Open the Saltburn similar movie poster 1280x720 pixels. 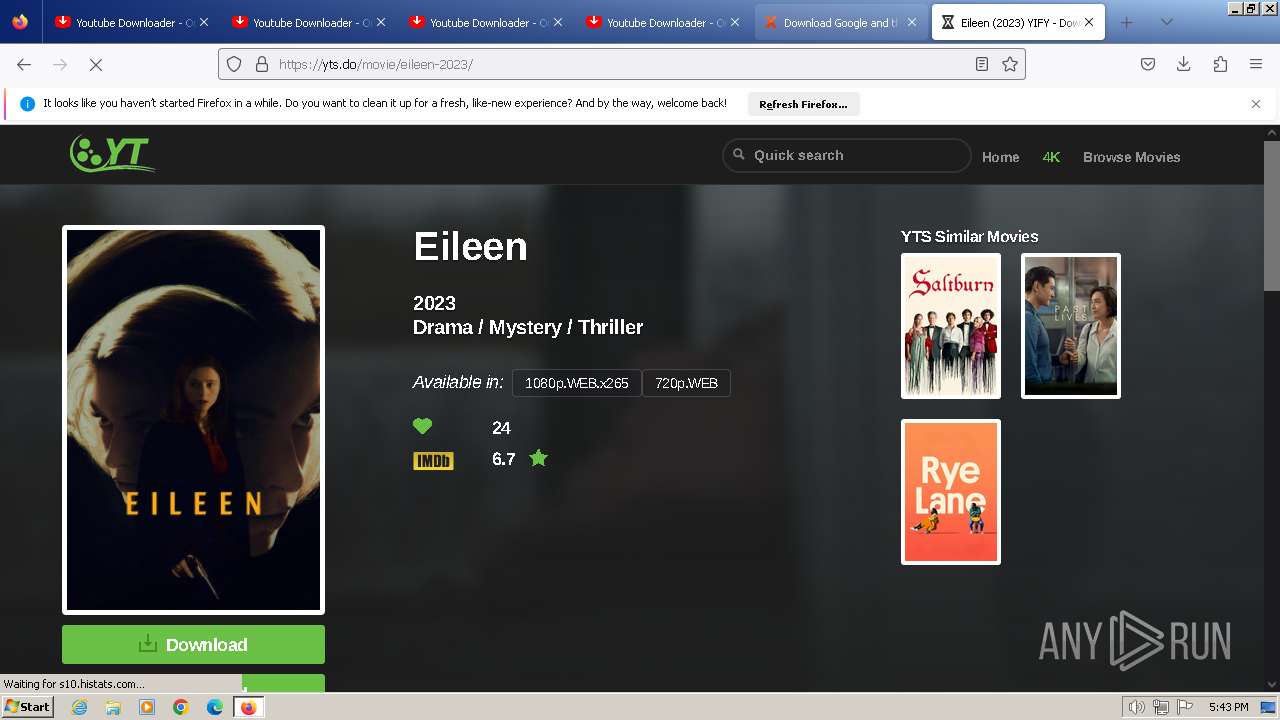951,326
